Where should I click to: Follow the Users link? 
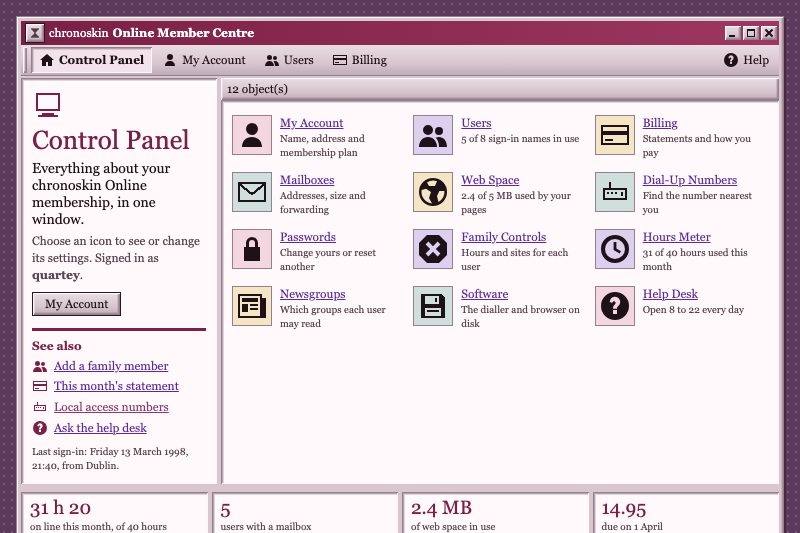pyautogui.click(x=476, y=123)
